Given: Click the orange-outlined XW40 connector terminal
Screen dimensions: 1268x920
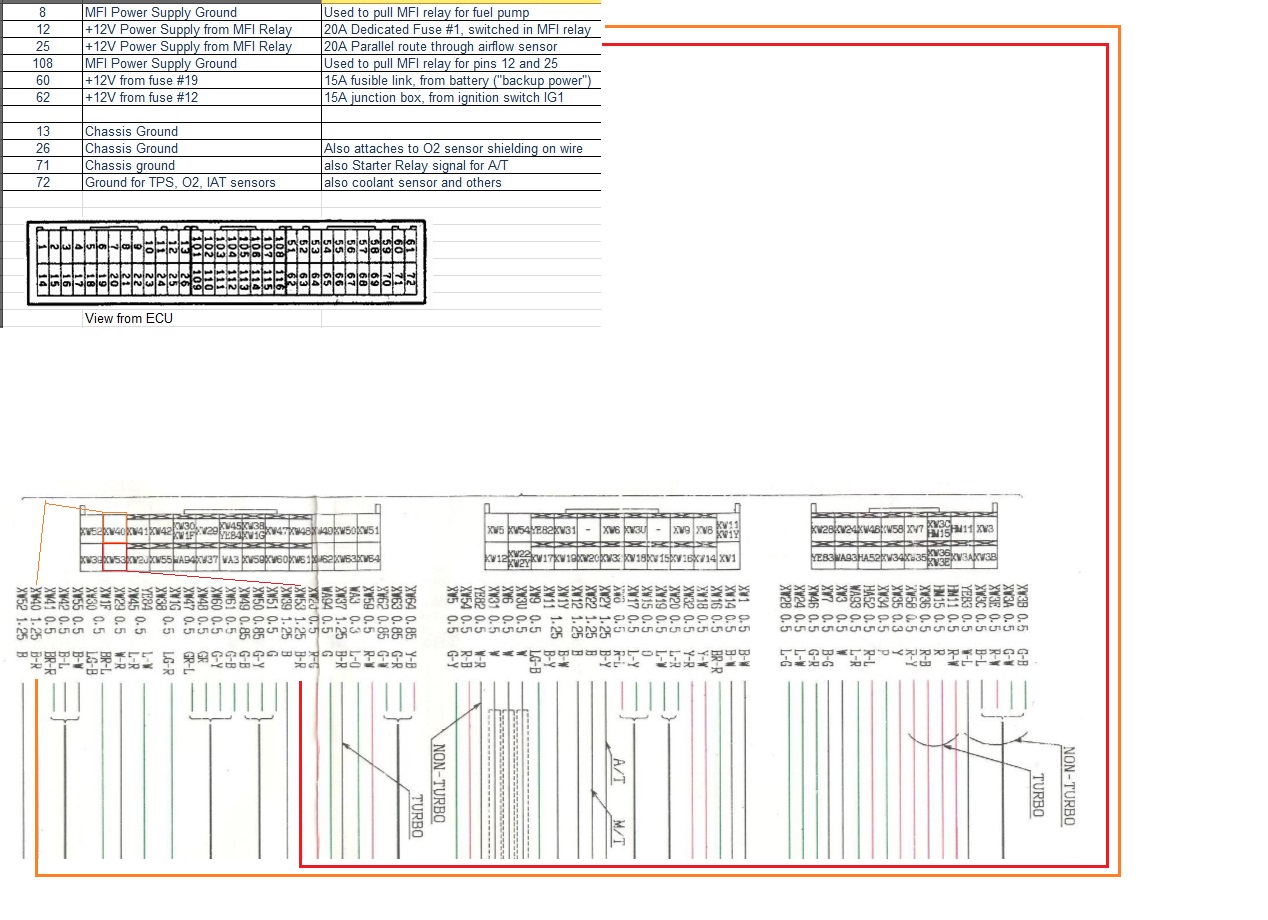Looking at the screenshot, I should tap(115, 531).
